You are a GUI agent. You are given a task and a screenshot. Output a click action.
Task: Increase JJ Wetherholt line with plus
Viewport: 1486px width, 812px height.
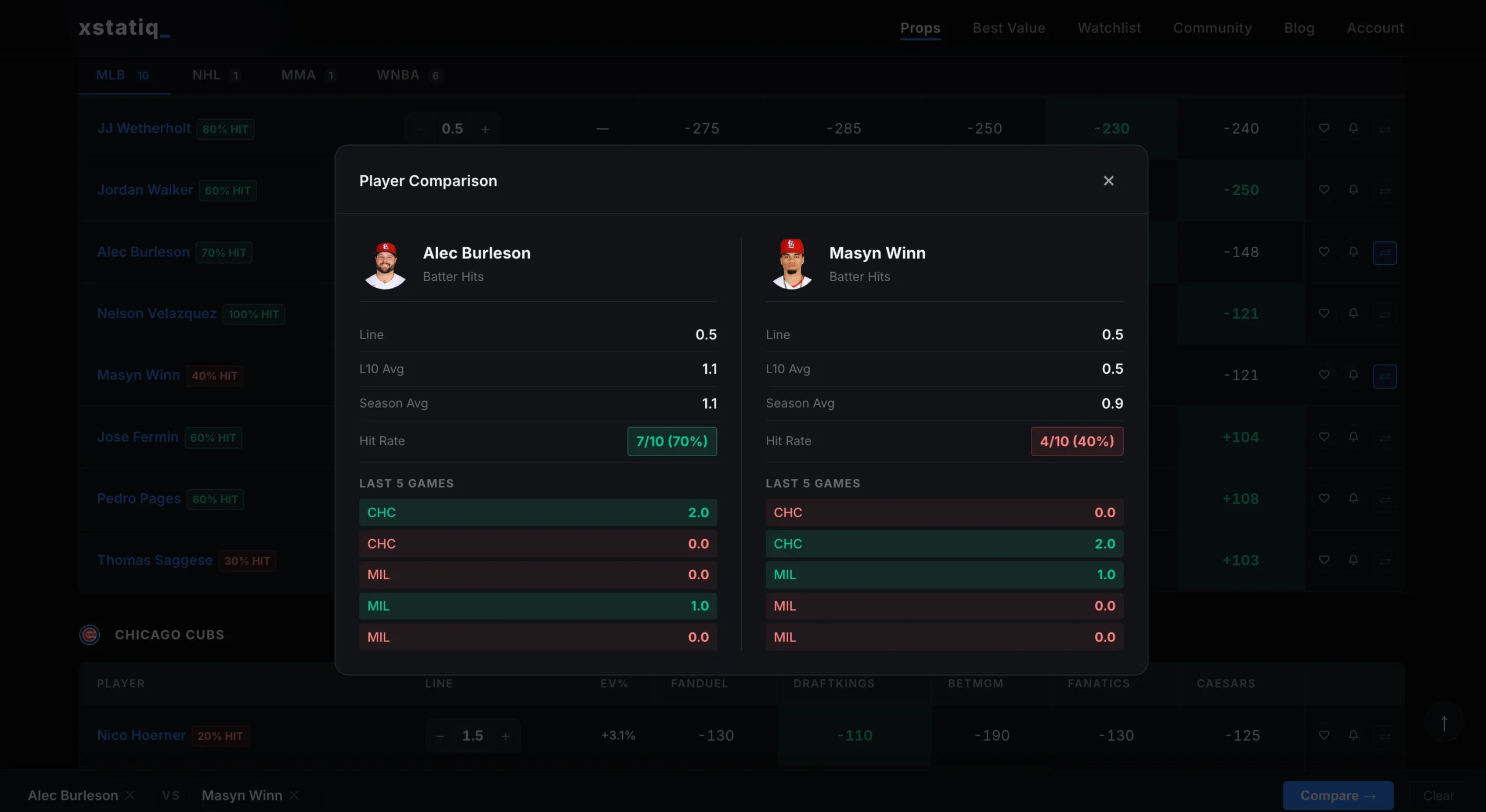pos(485,129)
